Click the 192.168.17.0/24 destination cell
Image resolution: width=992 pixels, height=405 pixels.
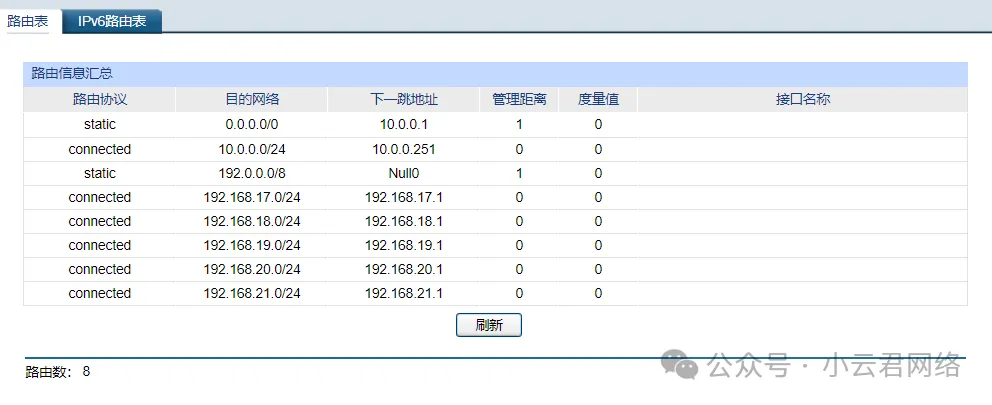(x=252, y=197)
